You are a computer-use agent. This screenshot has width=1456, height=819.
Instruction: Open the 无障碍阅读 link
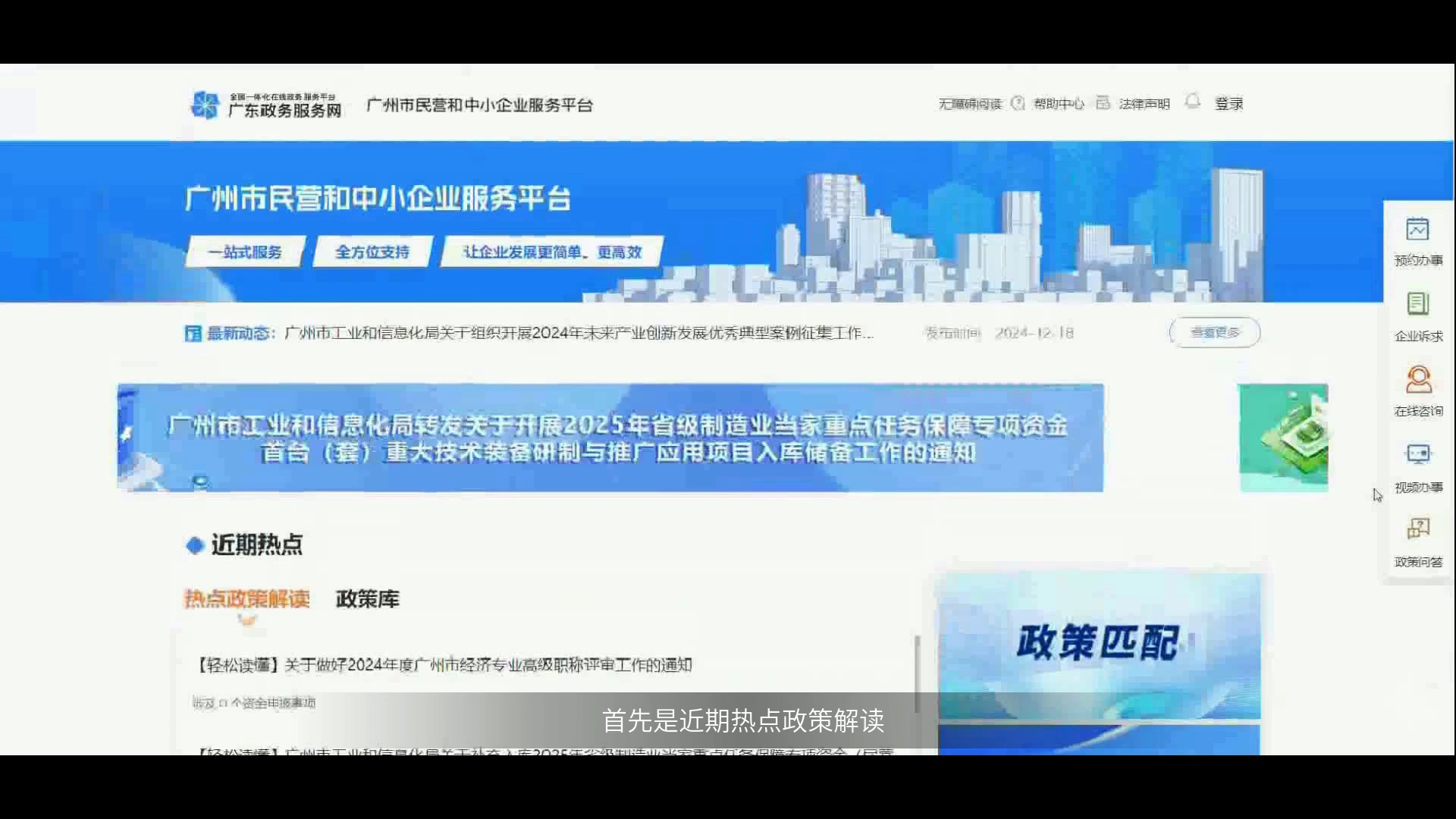(x=970, y=104)
